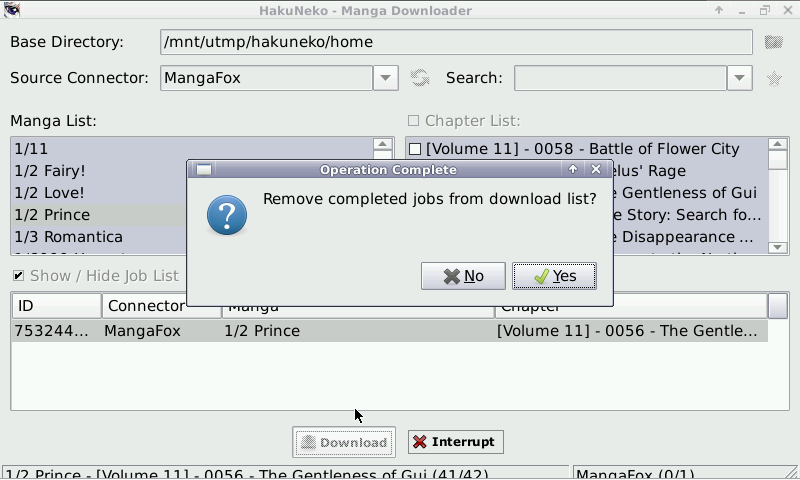Click into the Search input field

pos(620,78)
